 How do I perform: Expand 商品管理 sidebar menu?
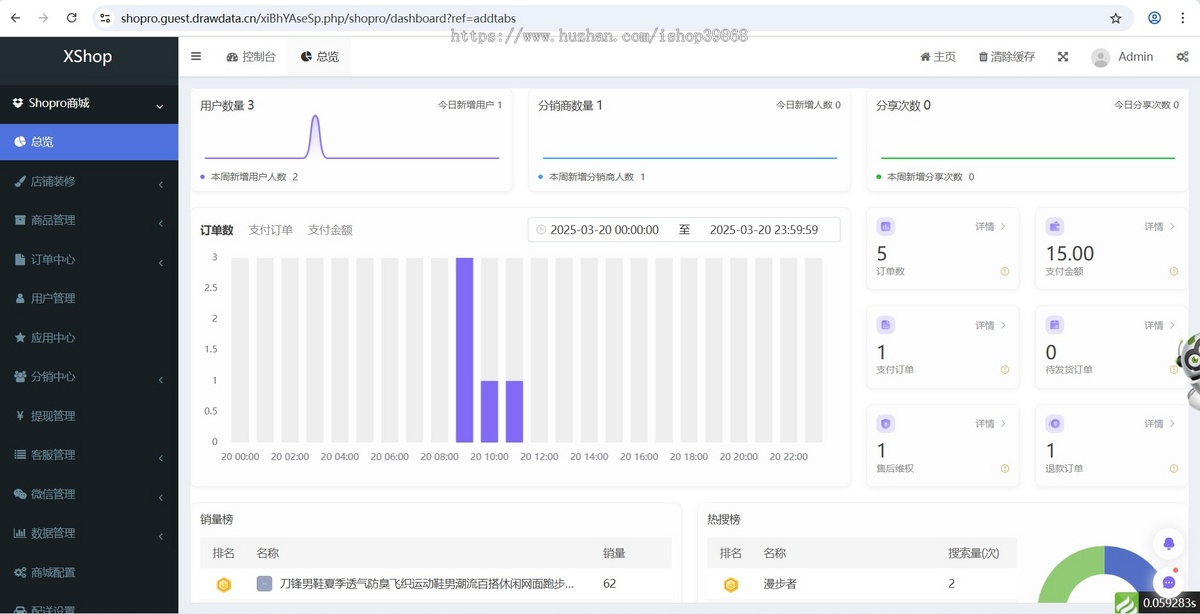(89, 220)
